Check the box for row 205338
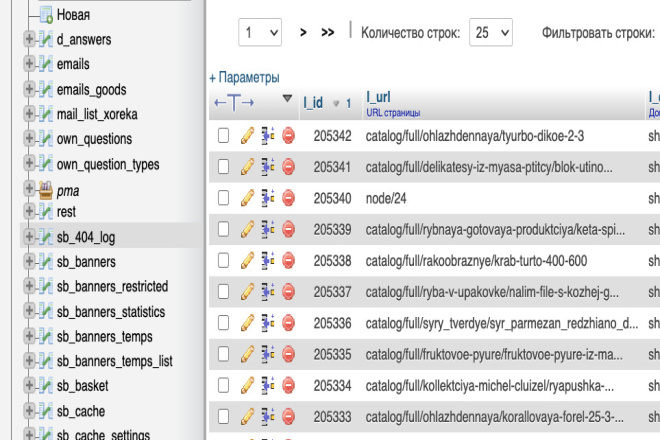660x440 pixels. click(x=224, y=260)
